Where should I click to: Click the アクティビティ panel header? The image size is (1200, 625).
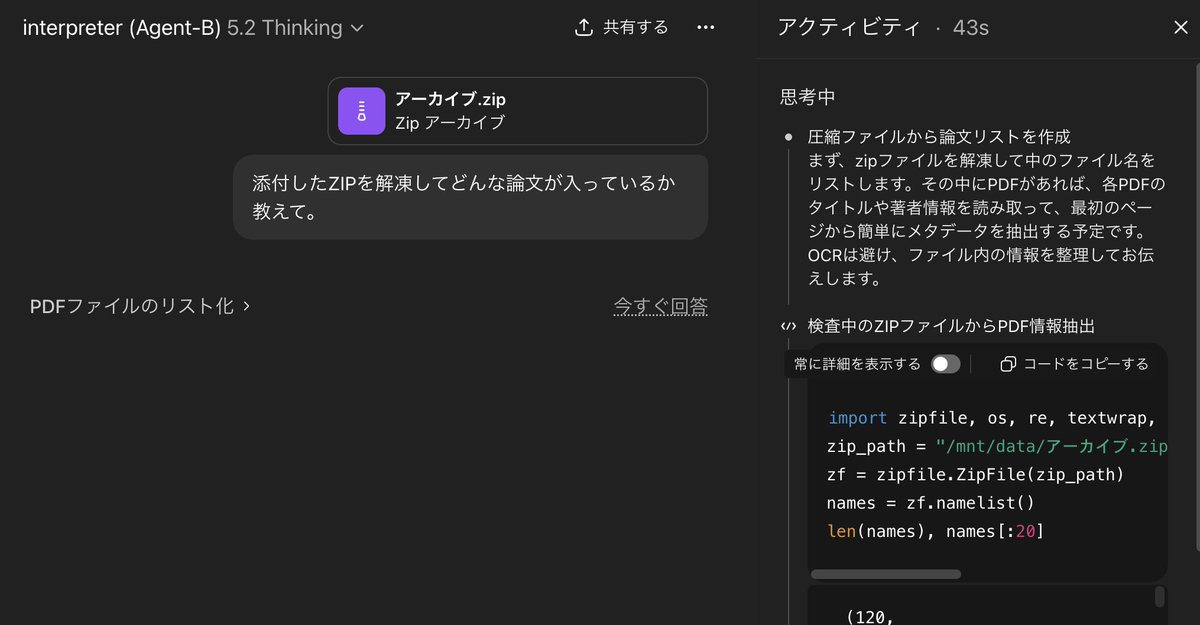[x=848, y=28]
